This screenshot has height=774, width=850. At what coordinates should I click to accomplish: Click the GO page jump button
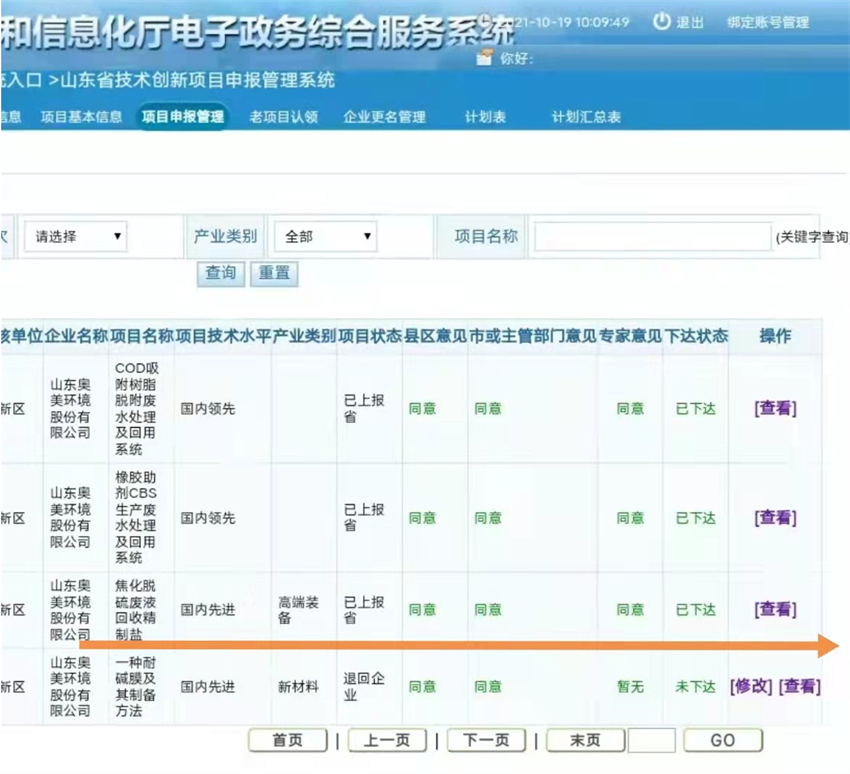(x=722, y=740)
